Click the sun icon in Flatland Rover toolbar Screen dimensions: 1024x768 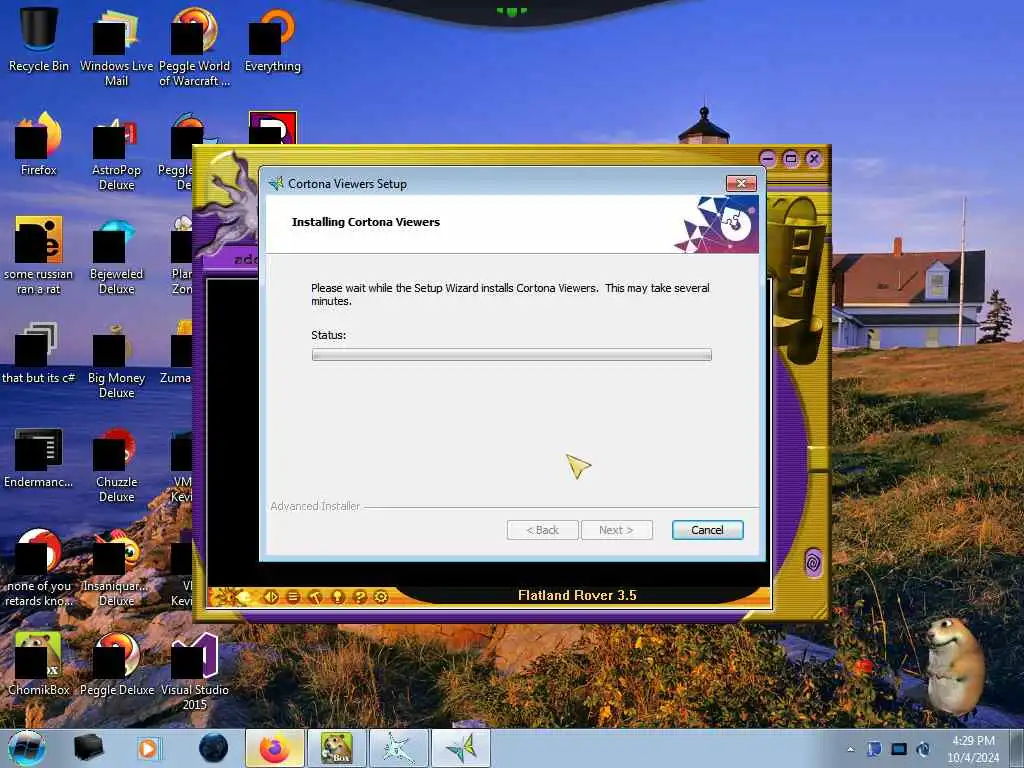point(233,596)
